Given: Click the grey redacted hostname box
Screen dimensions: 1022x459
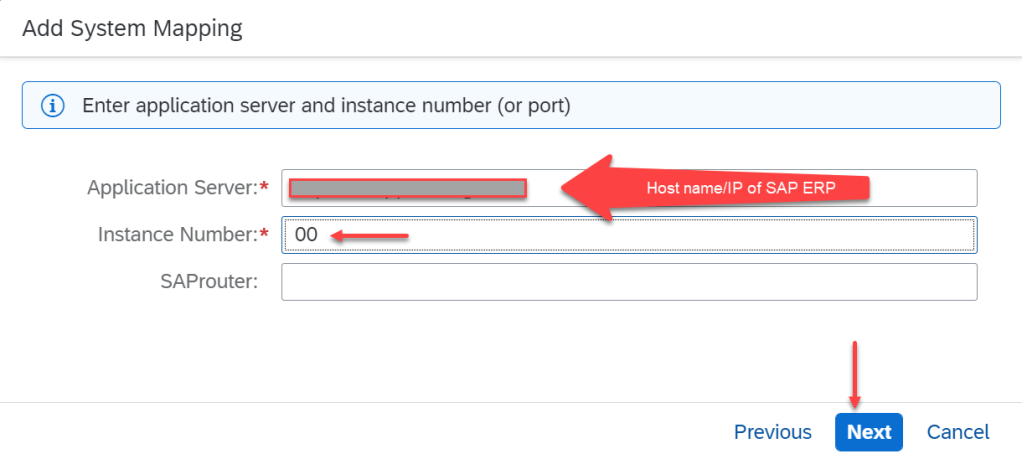Looking at the screenshot, I should point(407,188).
